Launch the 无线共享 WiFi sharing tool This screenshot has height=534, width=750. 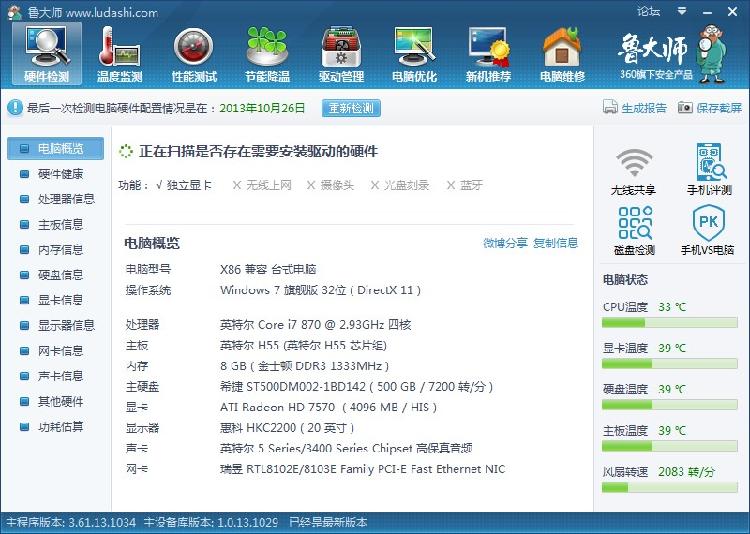pyautogui.click(x=633, y=171)
